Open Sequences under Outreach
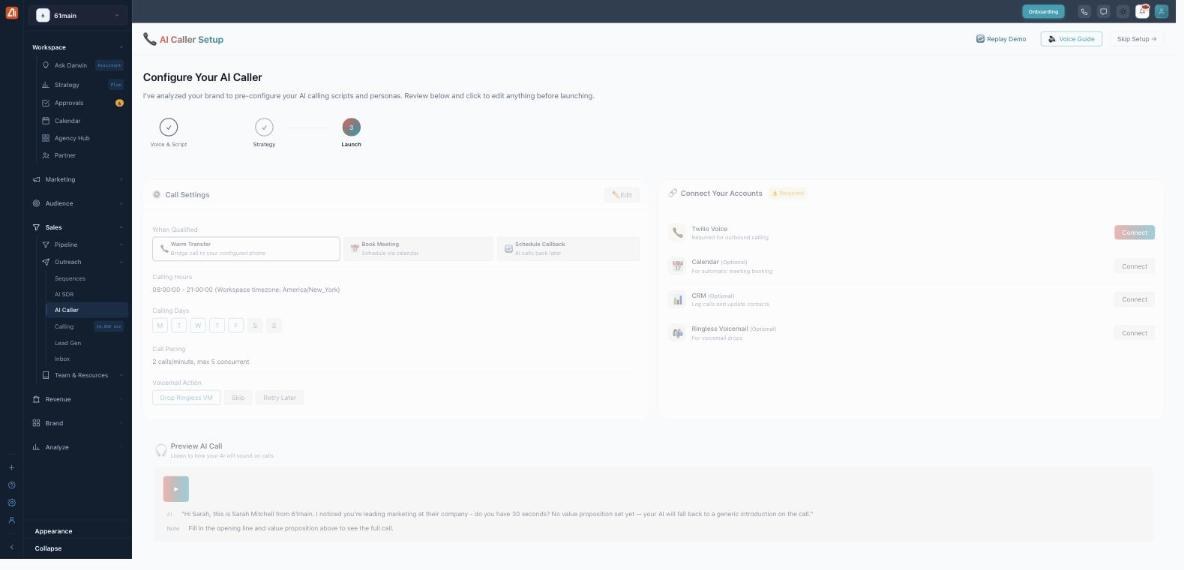Image resolution: width=1184 pixels, height=570 pixels. click(86, 279)
